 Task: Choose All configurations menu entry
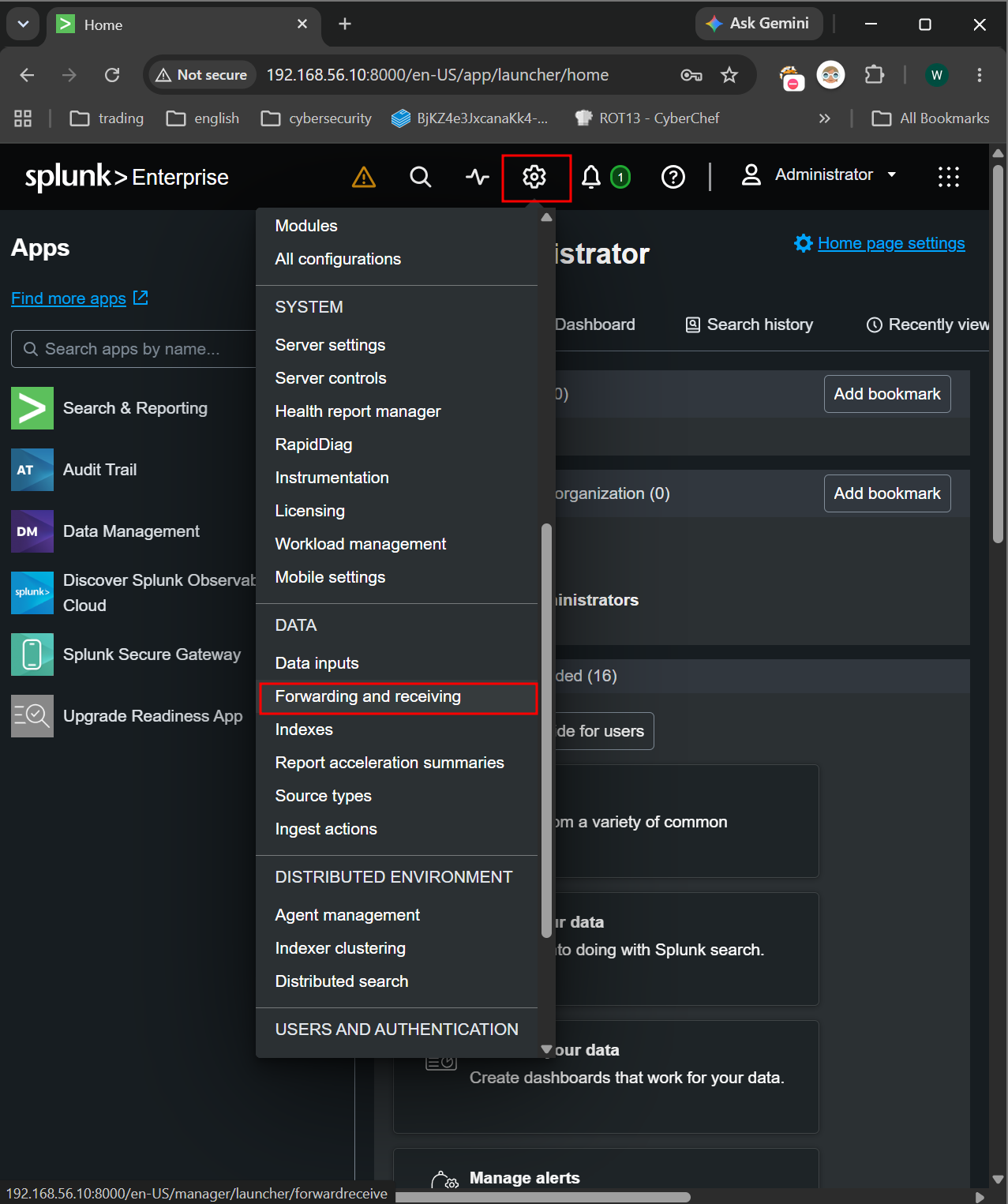(x=338, y=259)
